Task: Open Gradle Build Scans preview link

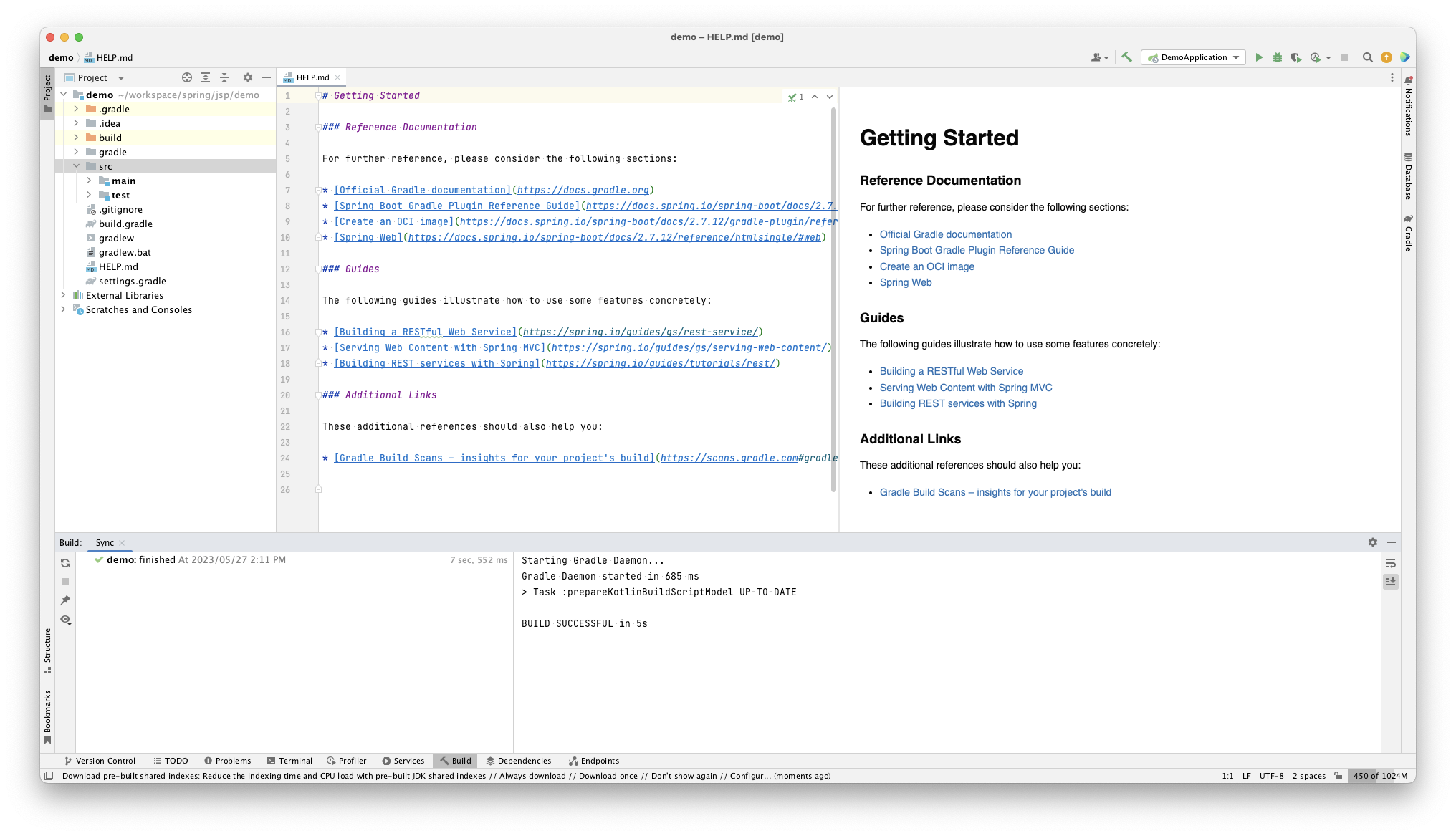Action: coord(995,492)
